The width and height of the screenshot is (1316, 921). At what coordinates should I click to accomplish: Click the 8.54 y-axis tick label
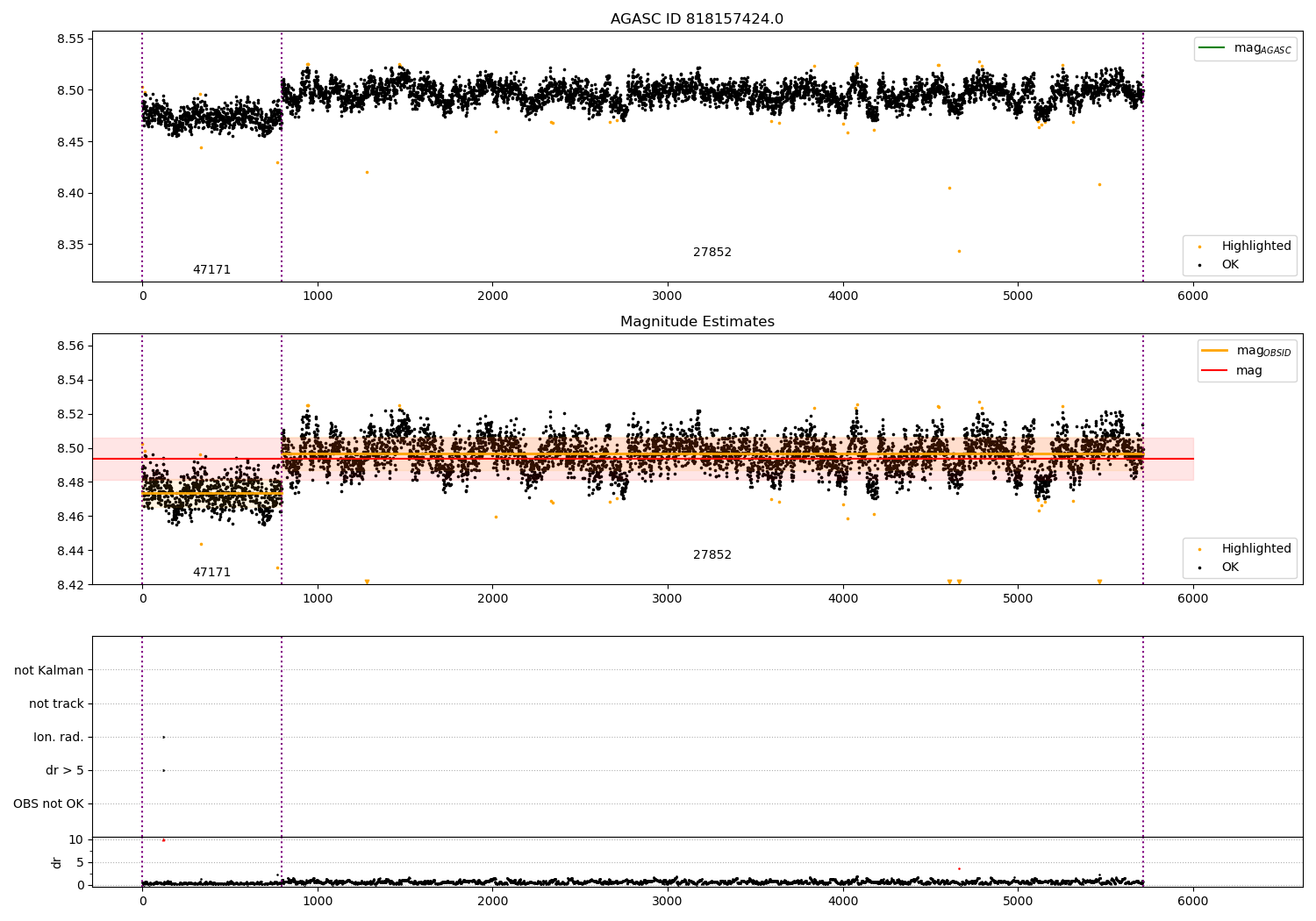point(69,381)
